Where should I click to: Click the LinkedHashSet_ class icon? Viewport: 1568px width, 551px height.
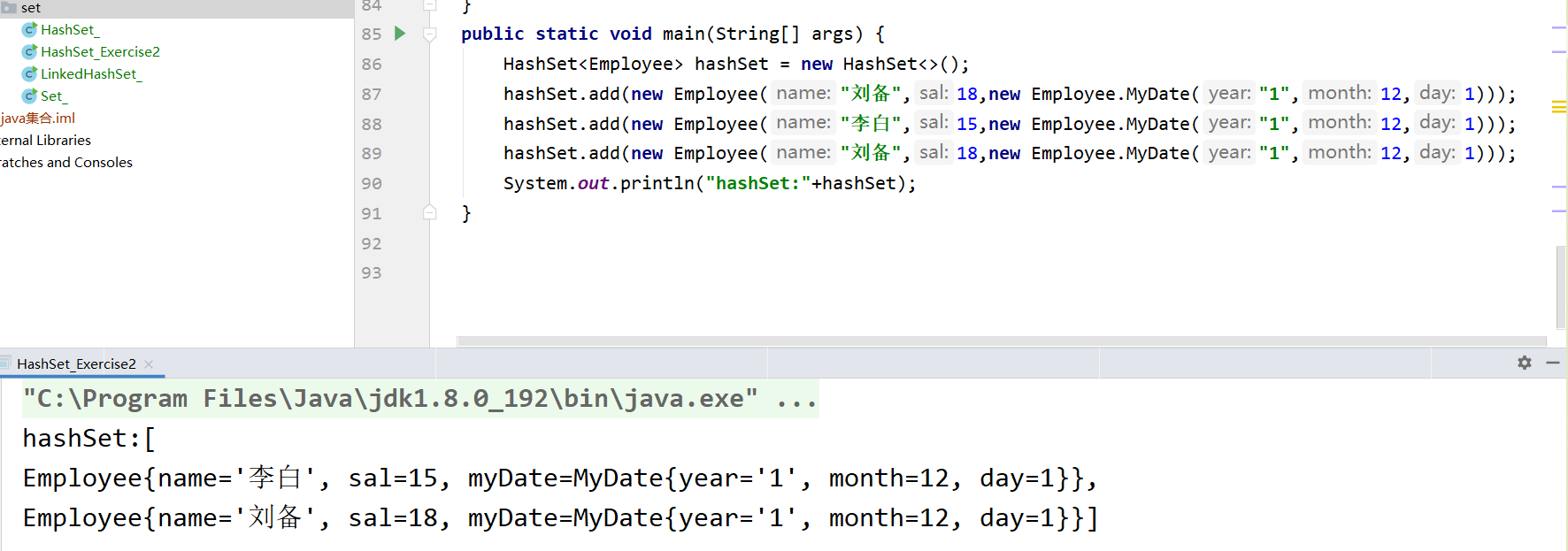coord(29,74)
